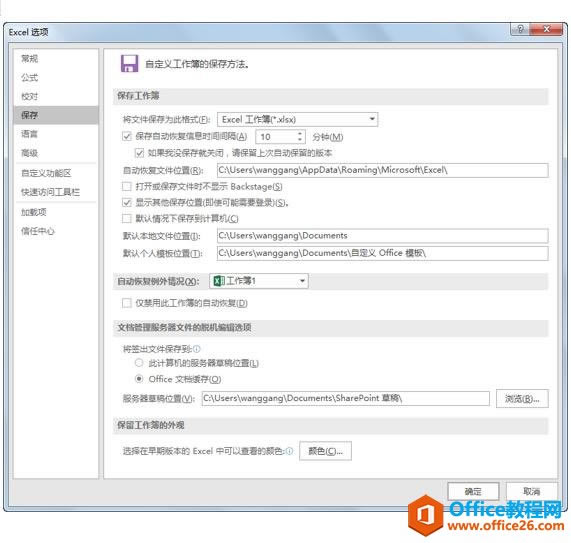The image size is (571, 543).
Task: Expand the 工作簿1 autorecover exceptions dropdown
Action: tap(259, 281)
